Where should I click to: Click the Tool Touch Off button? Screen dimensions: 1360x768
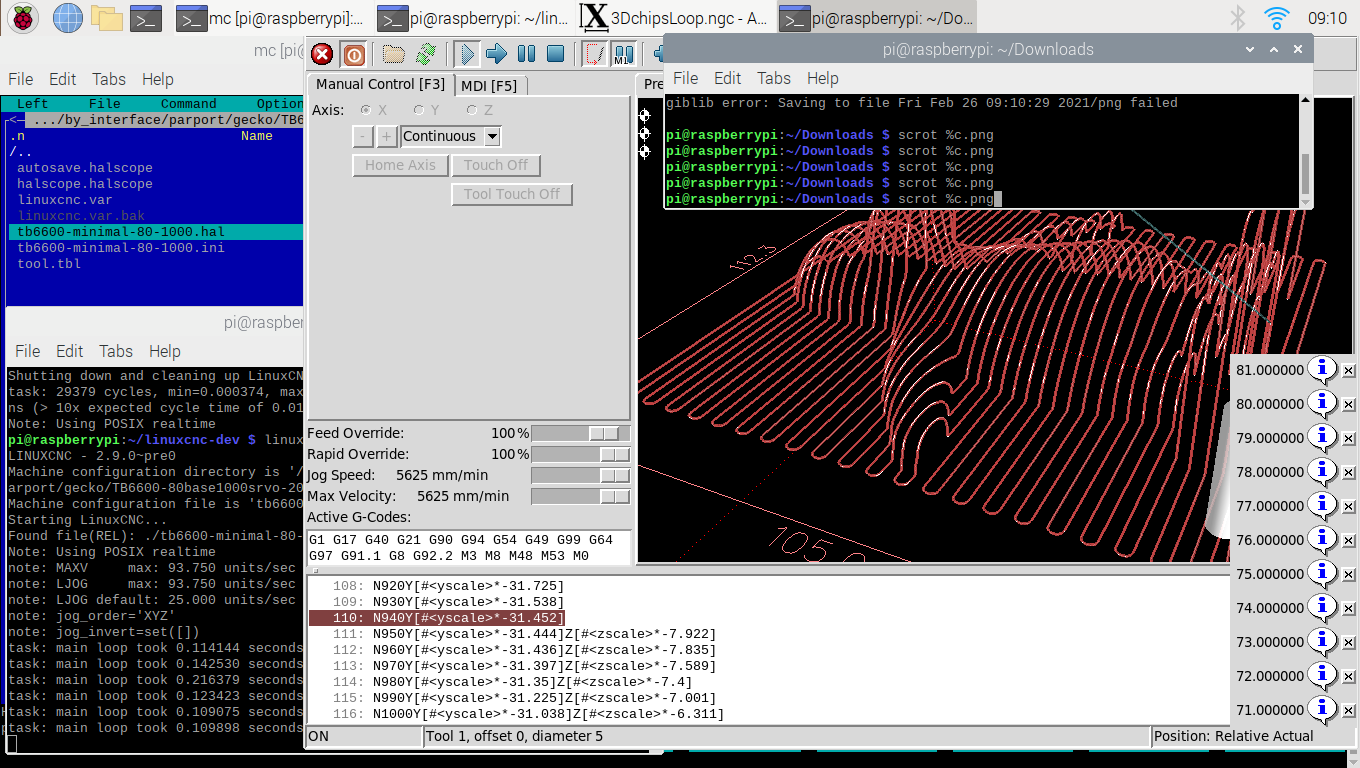pyautogui.click(x=512, y=194)
